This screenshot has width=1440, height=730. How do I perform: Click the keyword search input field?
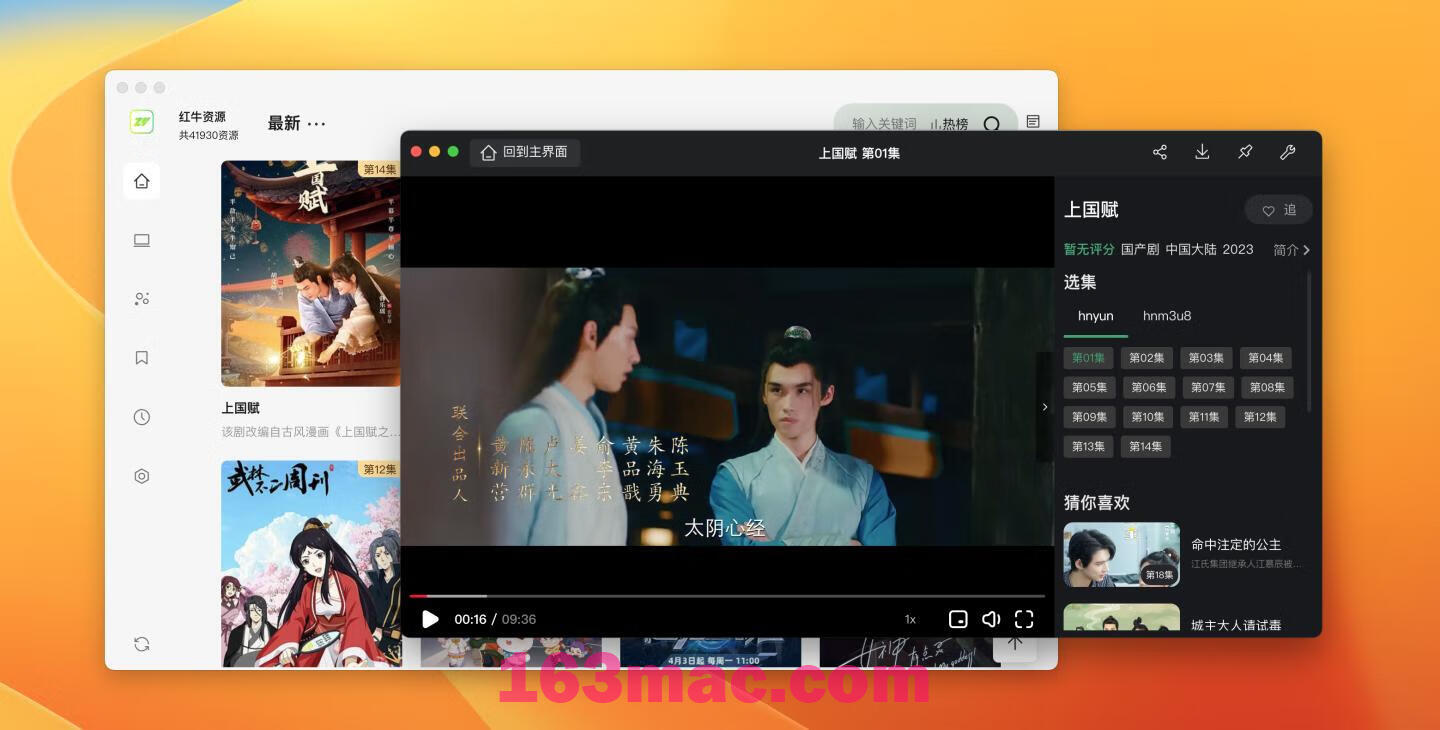coord(884,124)
